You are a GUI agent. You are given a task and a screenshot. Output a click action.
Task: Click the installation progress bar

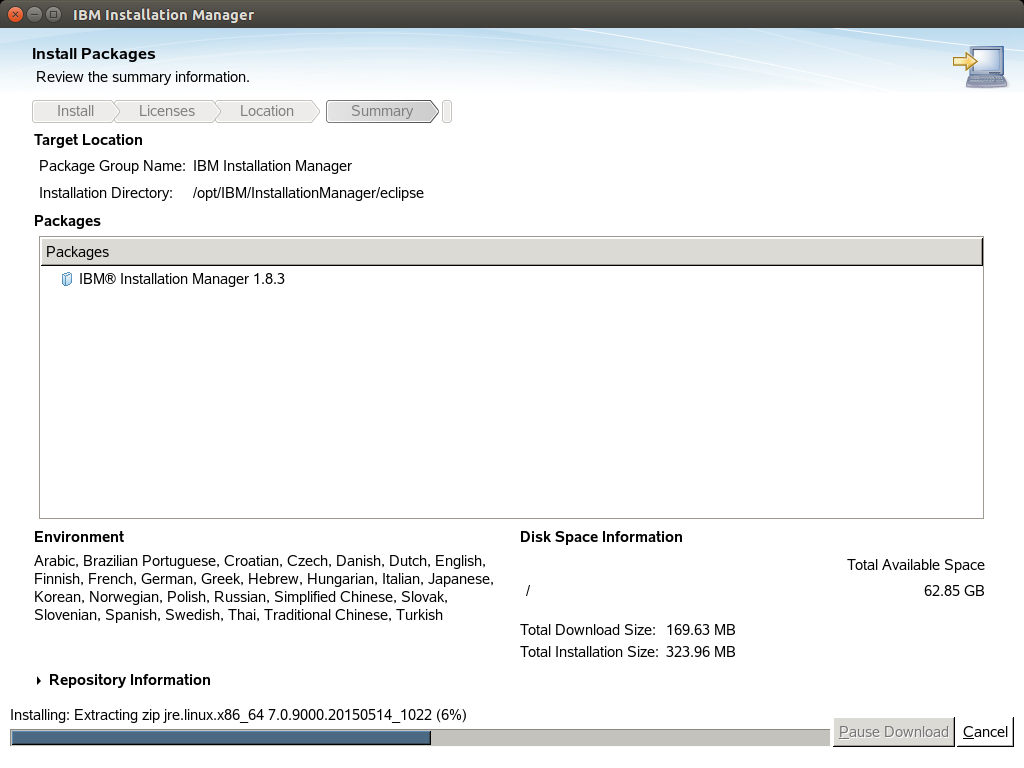[420, 738]
